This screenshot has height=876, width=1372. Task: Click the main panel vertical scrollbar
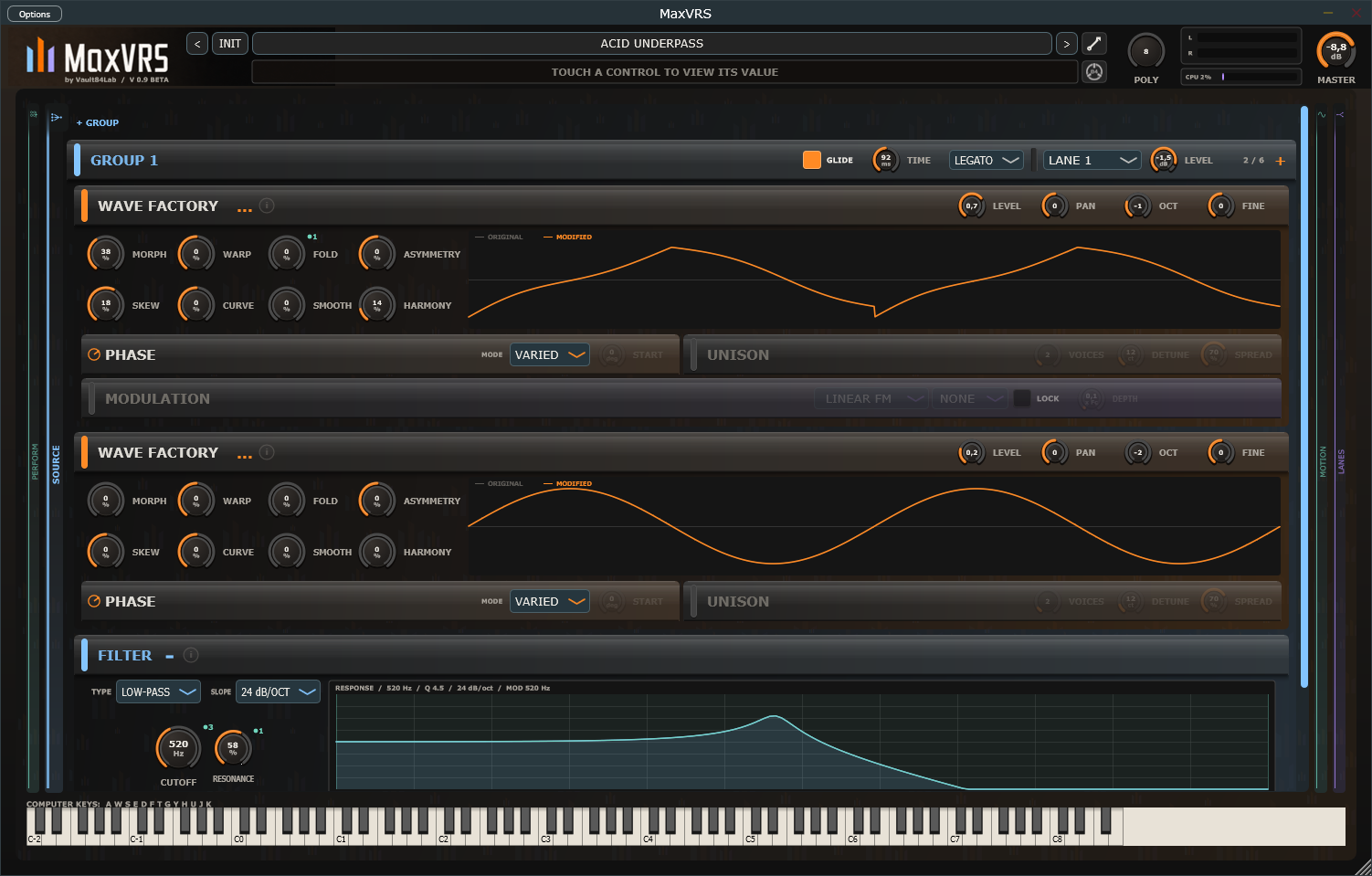point(1304,396)
